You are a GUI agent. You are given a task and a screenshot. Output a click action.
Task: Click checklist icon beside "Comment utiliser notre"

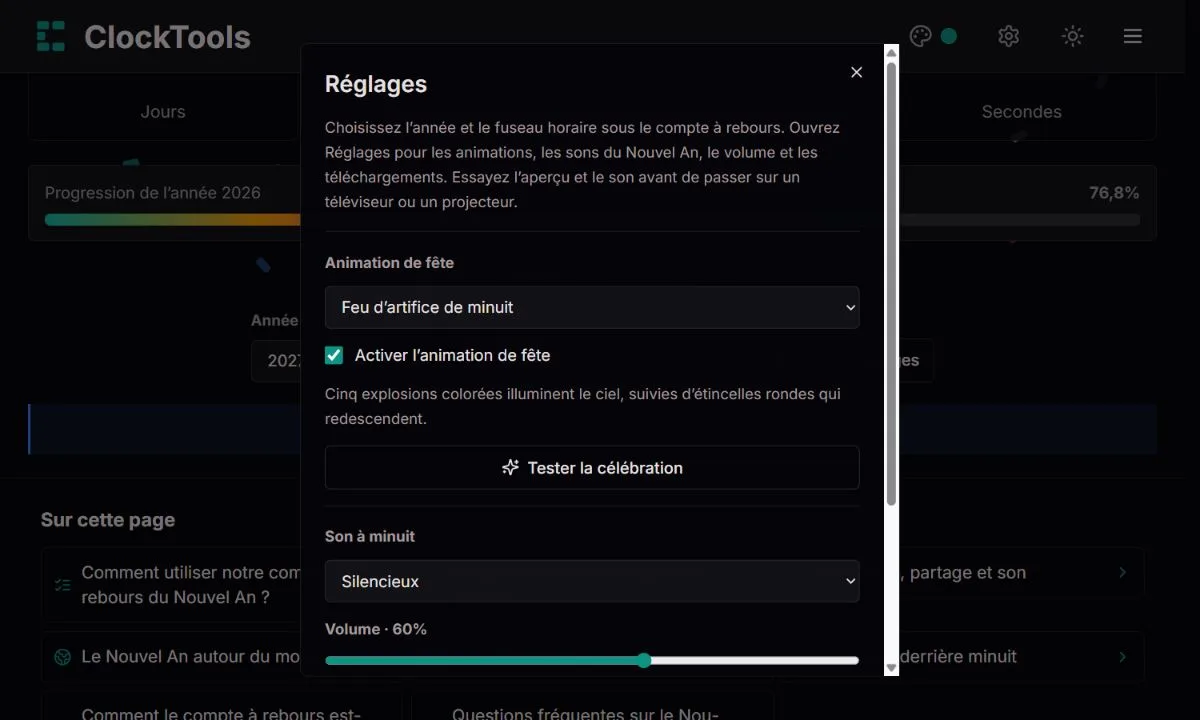click(62, 585)
